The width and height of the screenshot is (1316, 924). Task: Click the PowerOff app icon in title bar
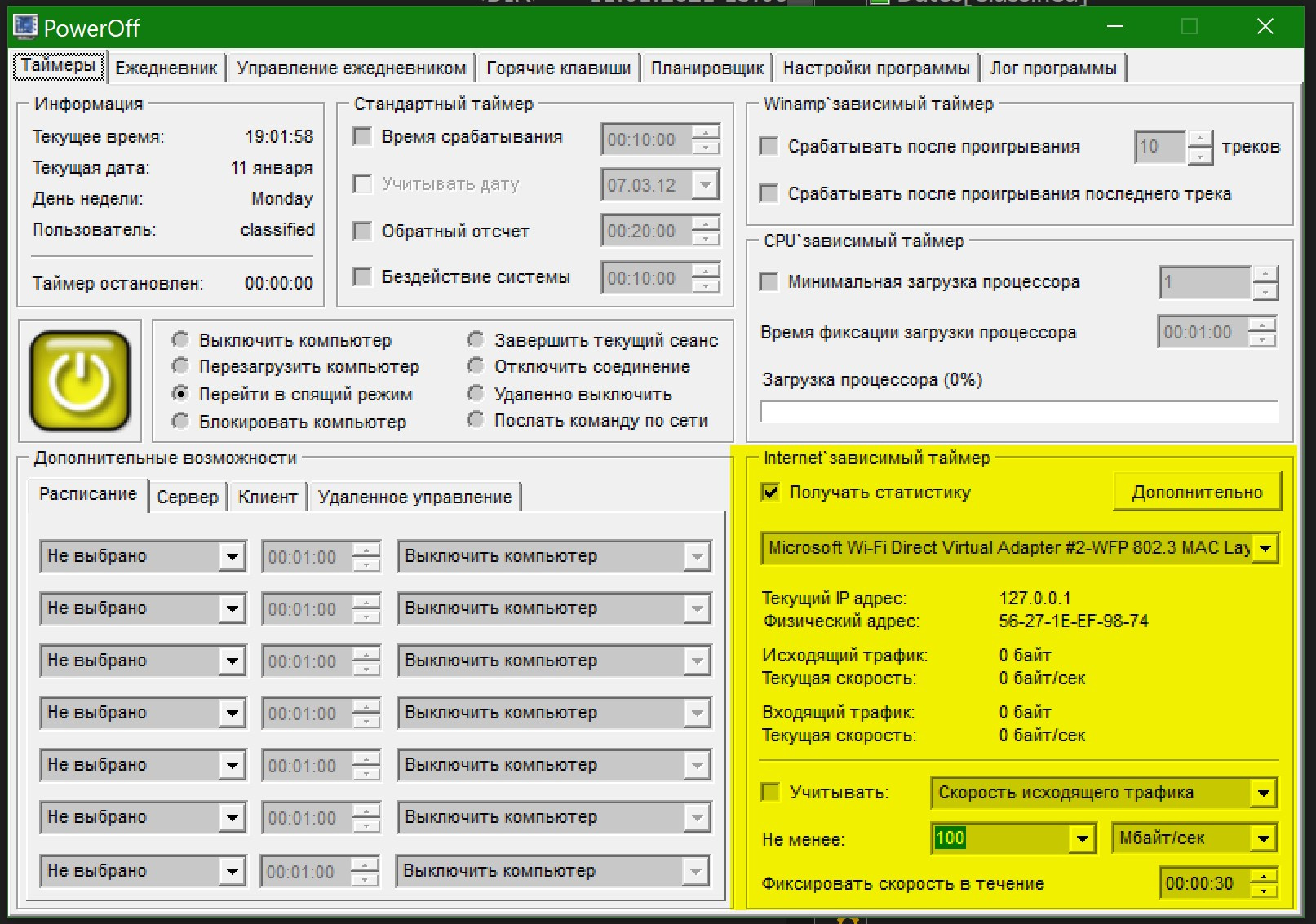25,27
